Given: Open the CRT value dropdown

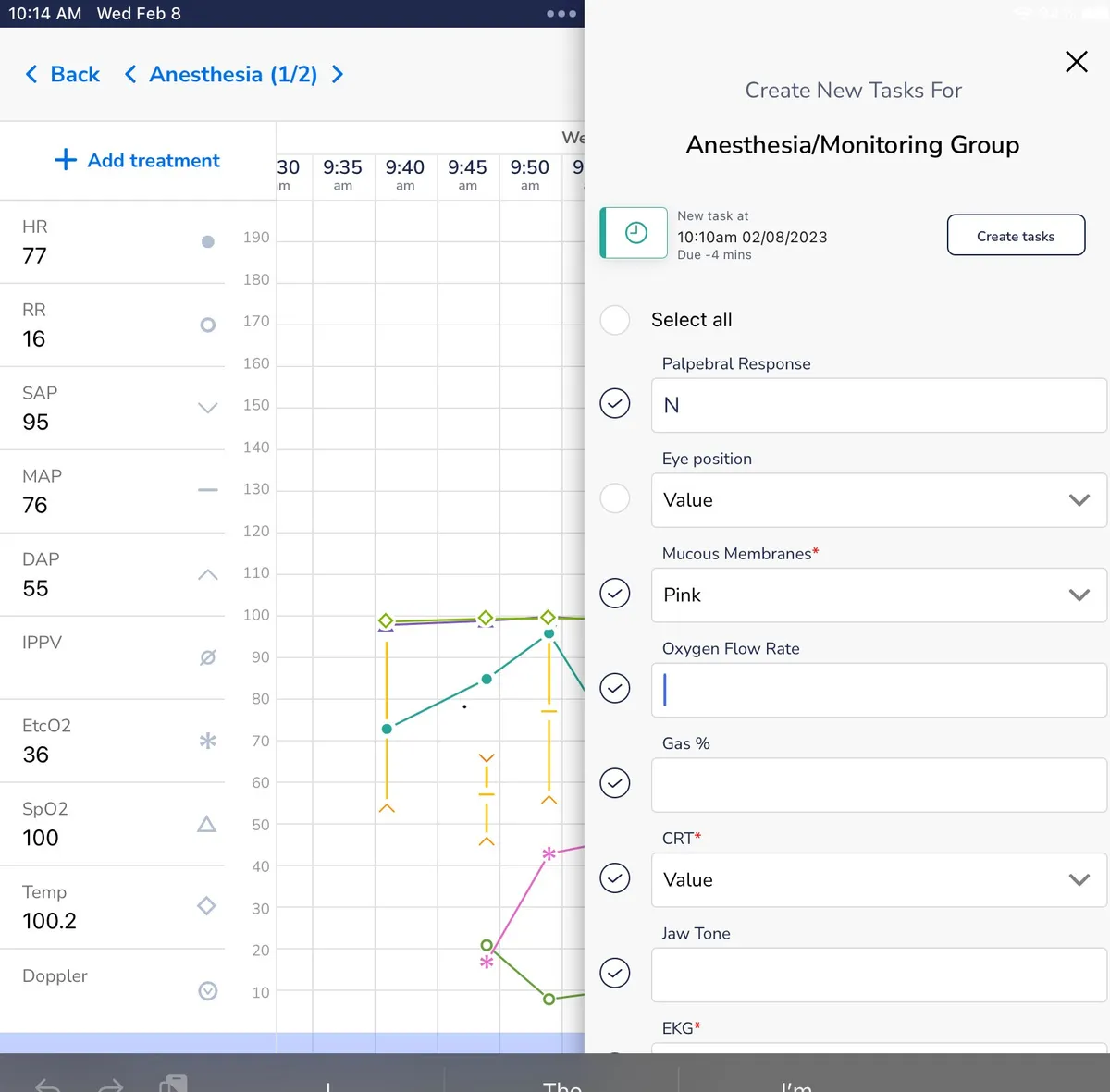Looking at the screenshot, I should click(879, 880).
